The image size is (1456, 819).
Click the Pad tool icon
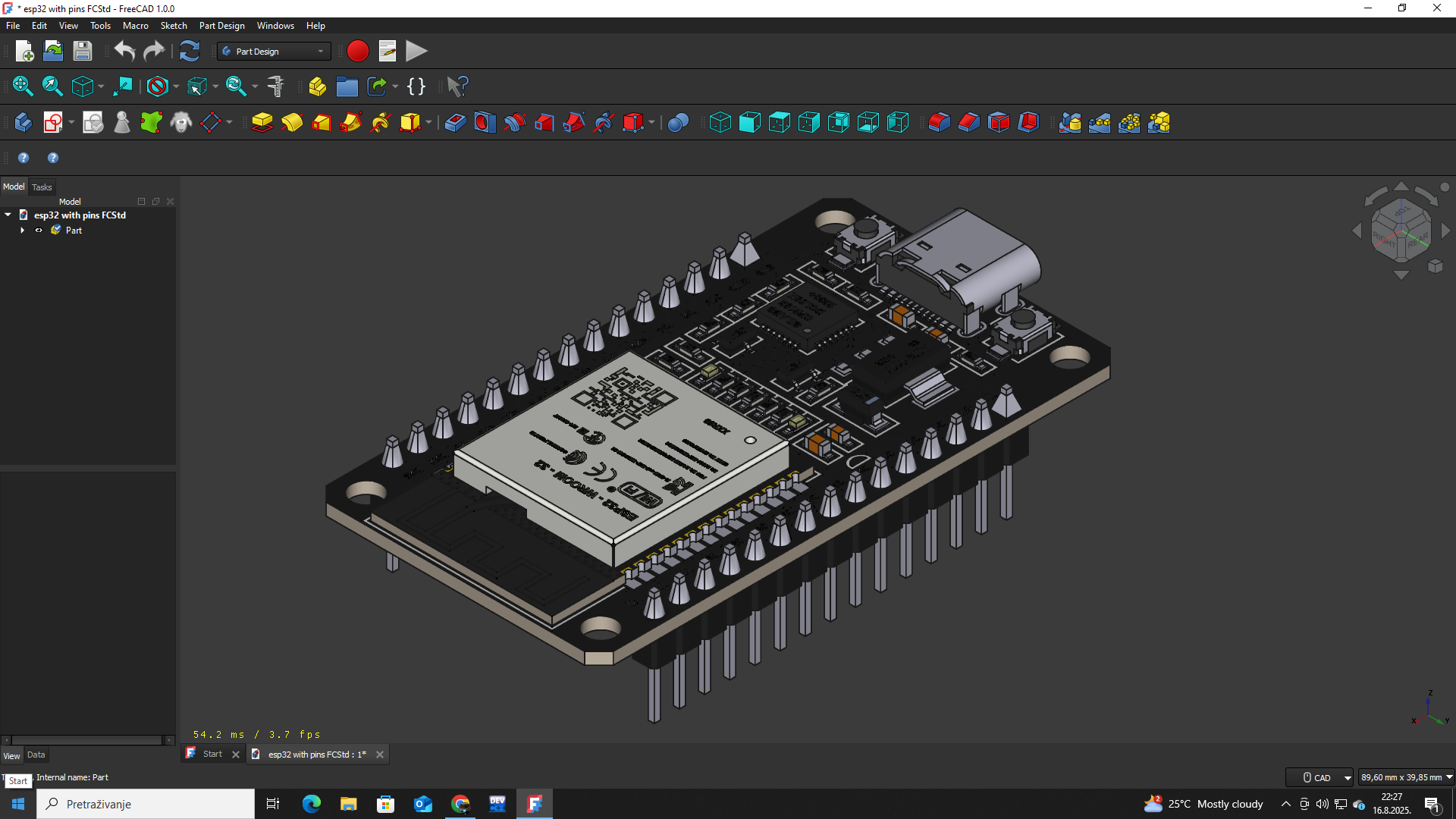click(262, 122)
